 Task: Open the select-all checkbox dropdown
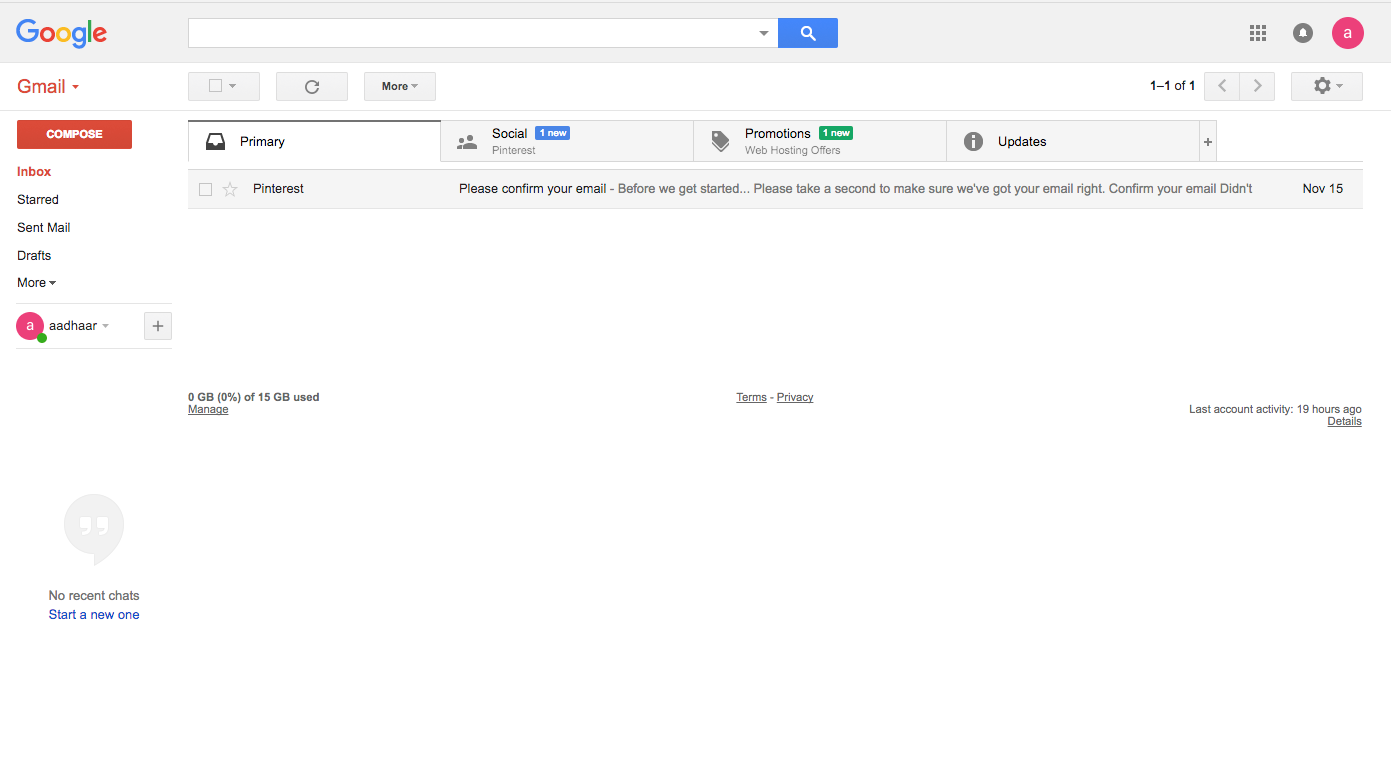224,86
